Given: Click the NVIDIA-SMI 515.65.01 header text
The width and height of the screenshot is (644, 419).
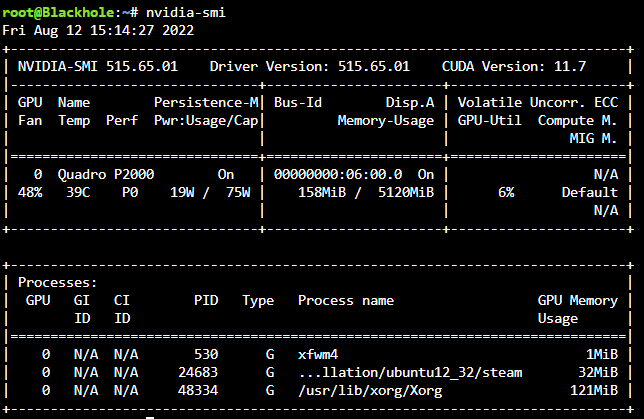Looking at the screenshot, I should coord(98,67).
